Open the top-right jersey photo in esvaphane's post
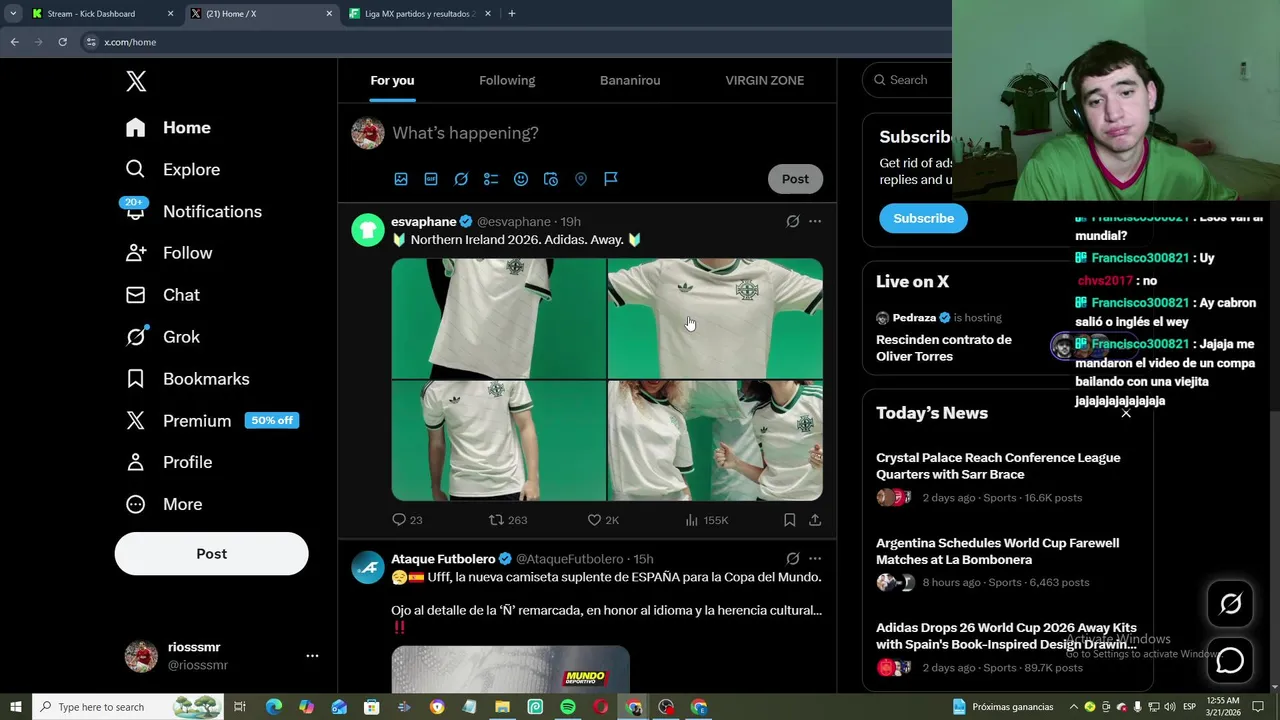This screenshot has height=720, width=1280. pos(715,318)
